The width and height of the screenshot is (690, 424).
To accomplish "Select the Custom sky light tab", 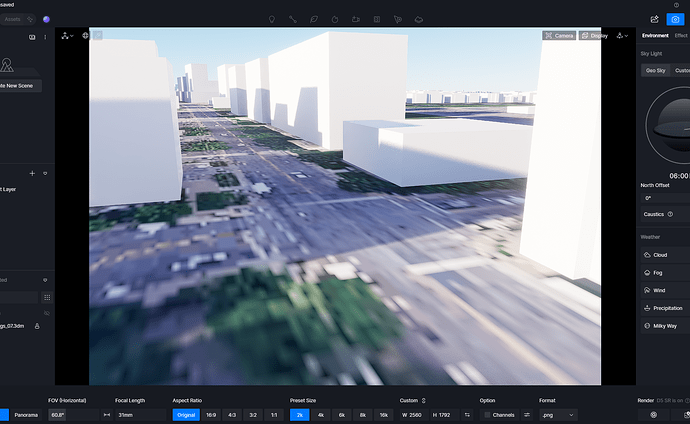I will pyautogui.click(x=682, y=70).
